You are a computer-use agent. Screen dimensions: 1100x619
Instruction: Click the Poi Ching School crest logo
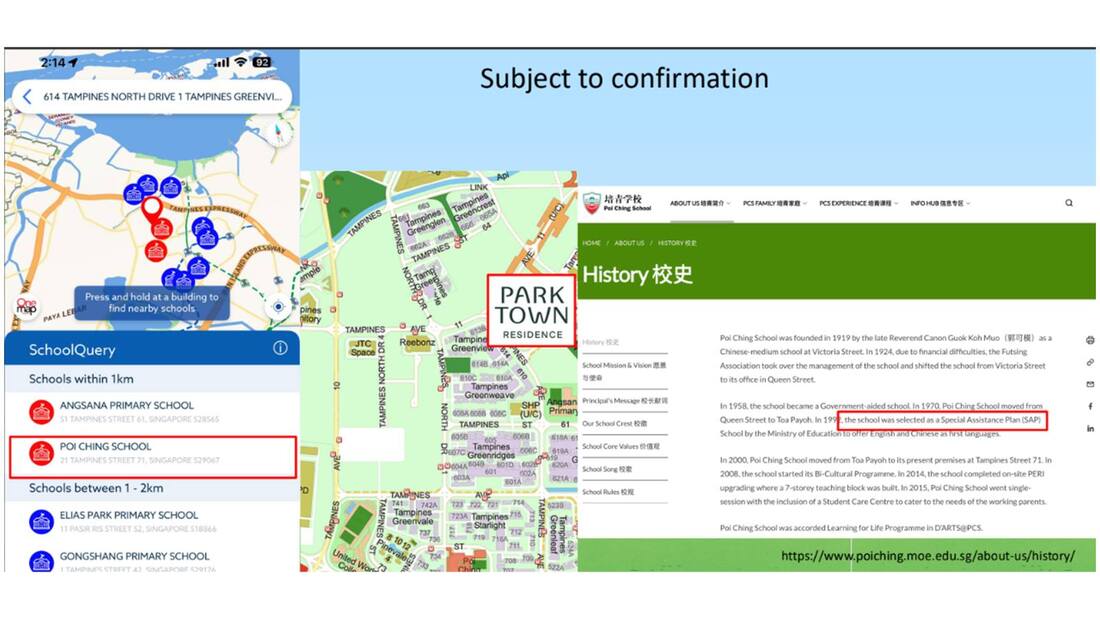click(x=592, y=203)
